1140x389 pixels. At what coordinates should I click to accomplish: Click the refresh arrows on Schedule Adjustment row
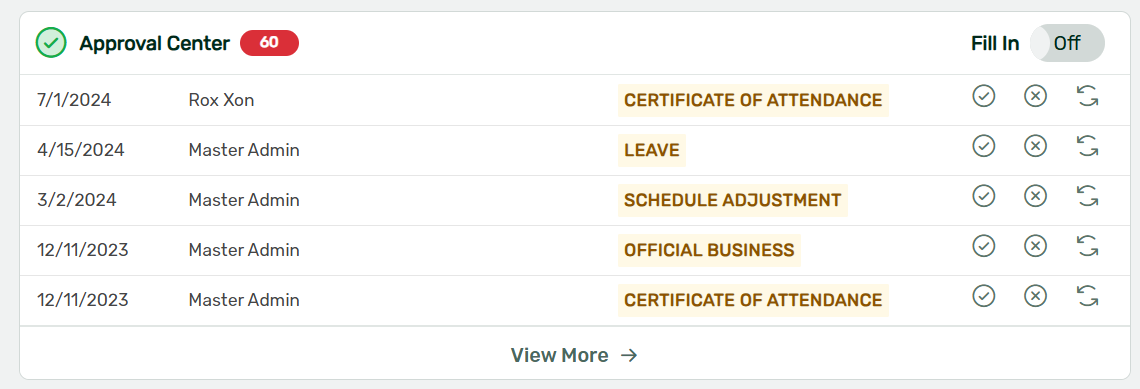[1088, 196]
